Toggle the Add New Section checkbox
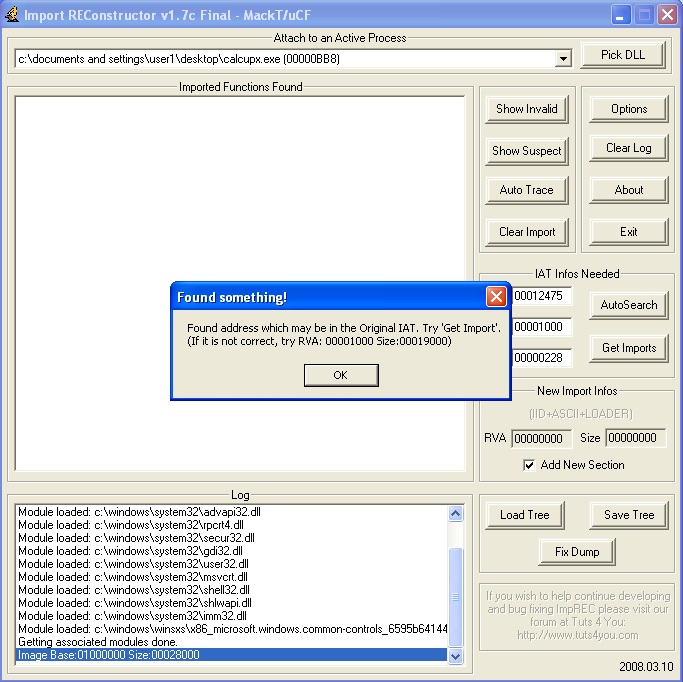This screenshot has width=683, height=682. click(529, 465)
